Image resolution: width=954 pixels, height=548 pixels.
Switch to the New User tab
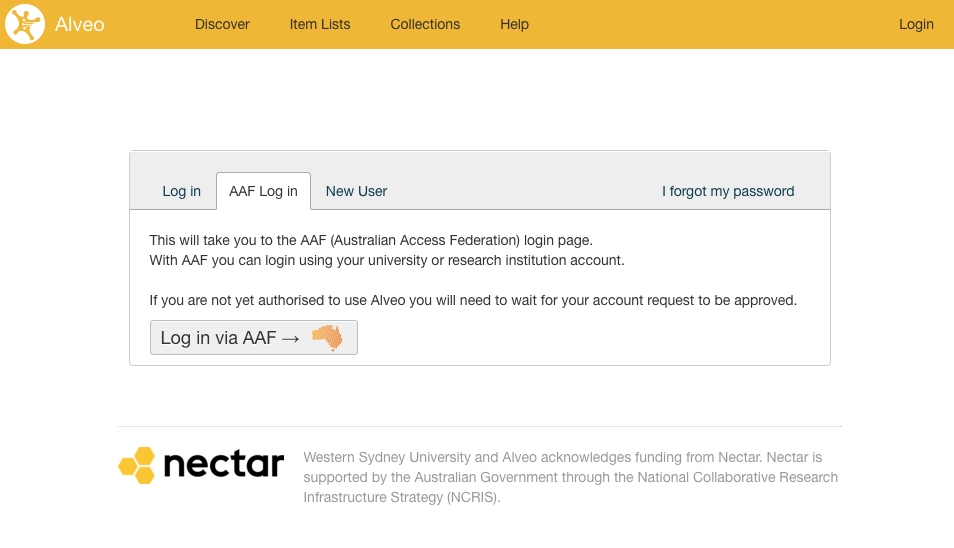point(357,191)
